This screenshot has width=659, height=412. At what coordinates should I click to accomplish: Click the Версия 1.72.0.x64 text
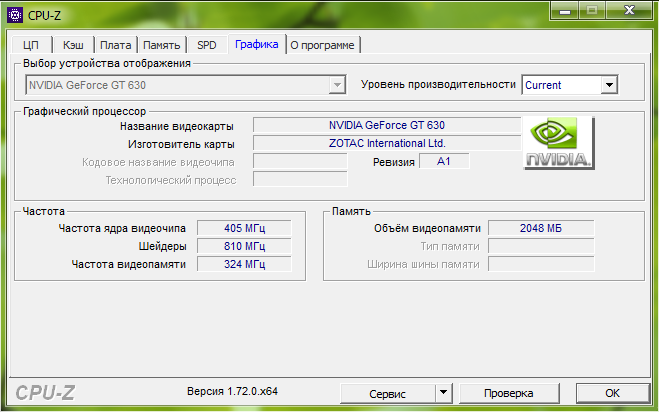click(232, 391)
